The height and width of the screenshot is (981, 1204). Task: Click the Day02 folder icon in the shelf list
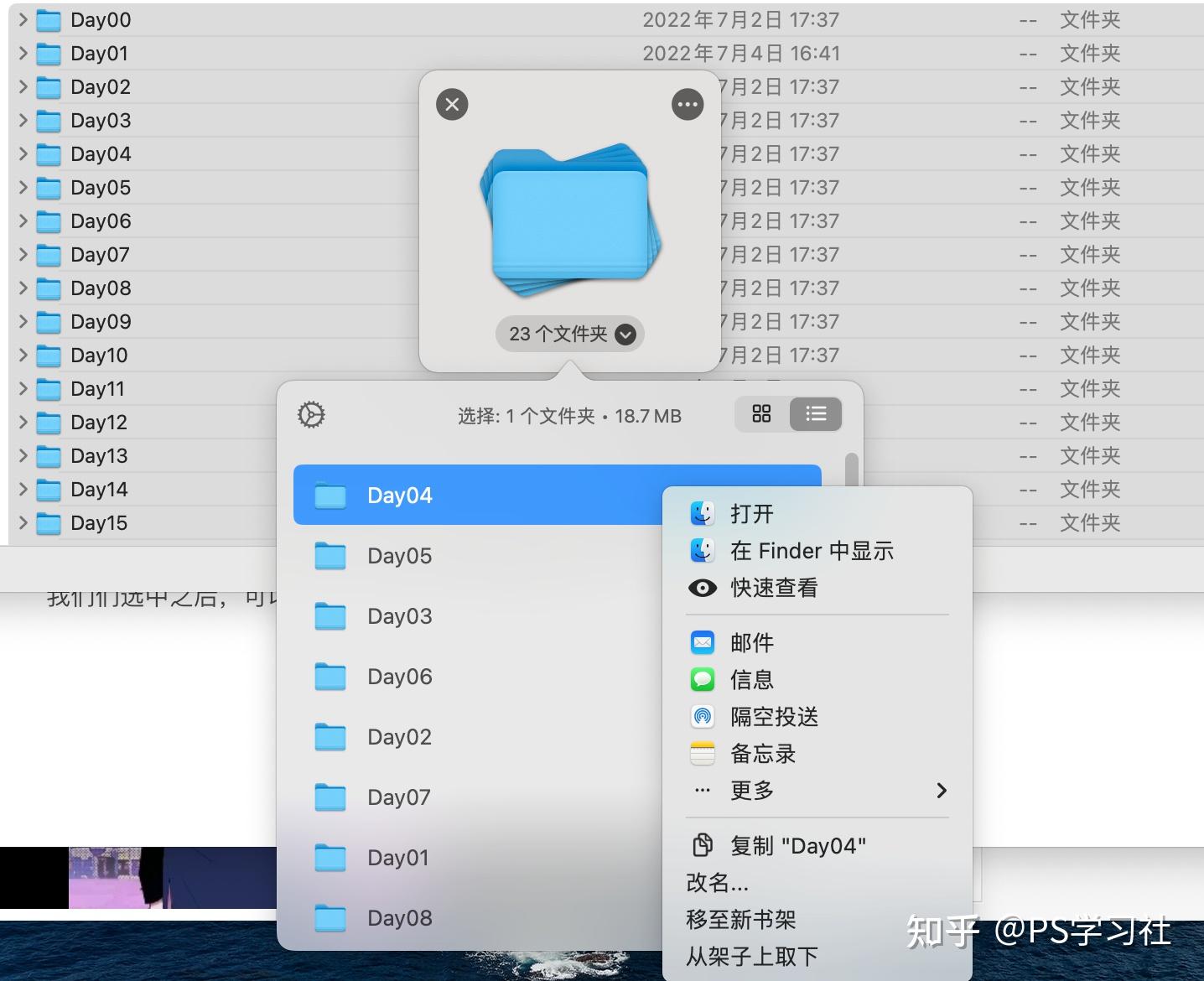pos(330,737)
